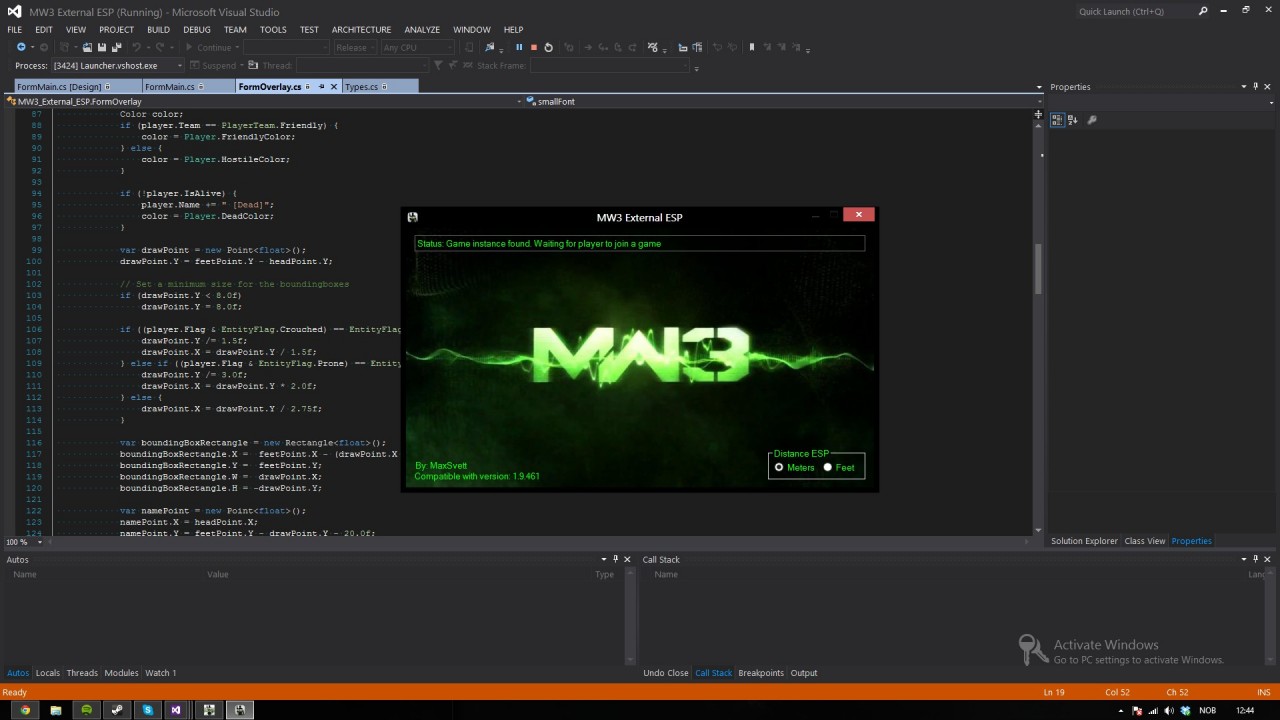
Task: Open Spotify from taskbar
Action: (x=86, y=710)
